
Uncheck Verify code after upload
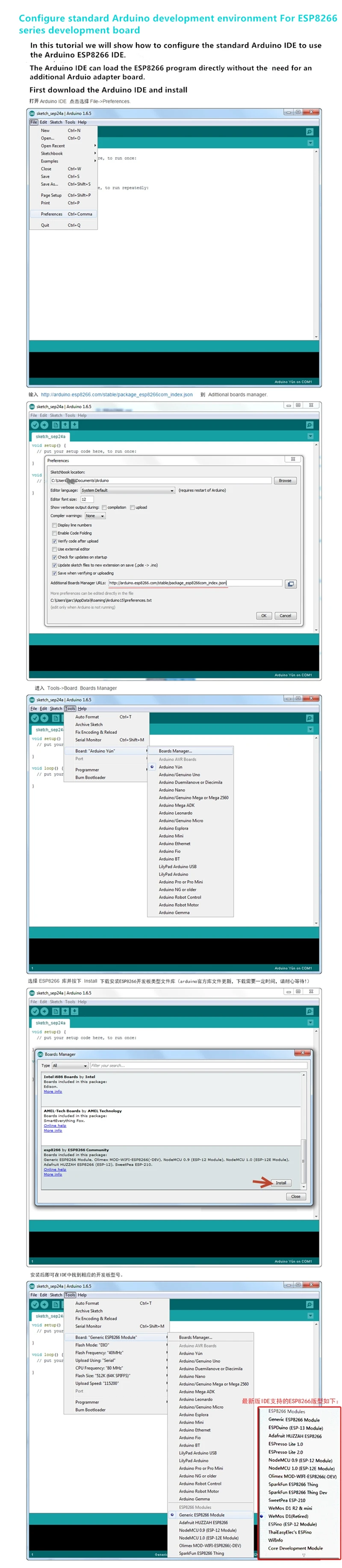(54, 540)
